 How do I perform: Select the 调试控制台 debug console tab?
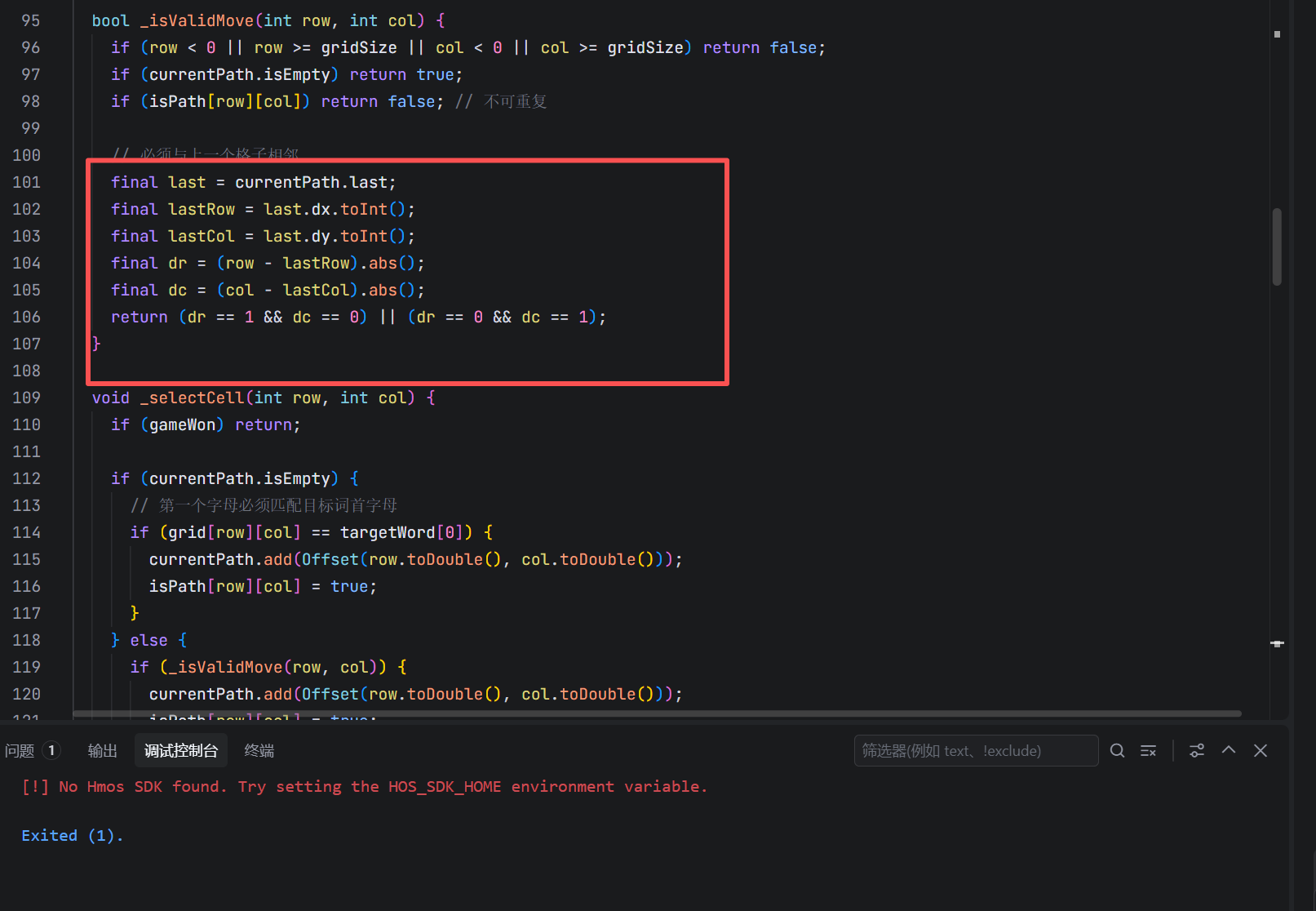click(x=181, y=750)
